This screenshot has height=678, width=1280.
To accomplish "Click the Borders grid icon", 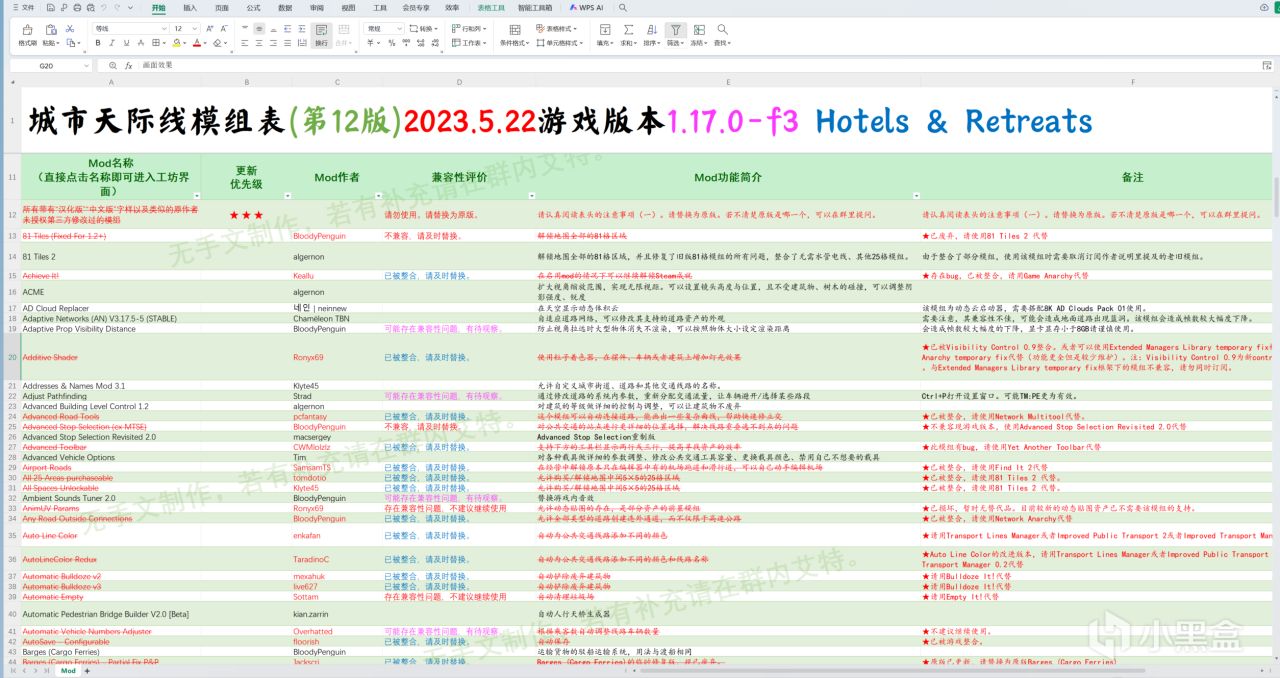I will [x=156, y=43].
